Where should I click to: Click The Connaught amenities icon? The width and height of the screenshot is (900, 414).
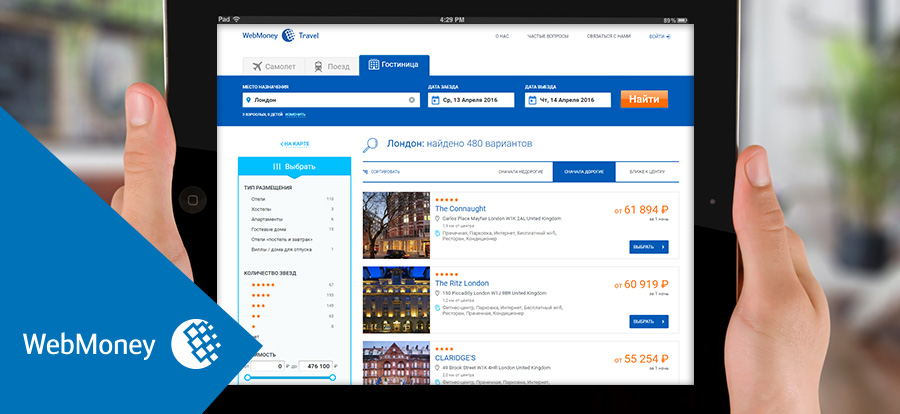click(x=437, y=234)
